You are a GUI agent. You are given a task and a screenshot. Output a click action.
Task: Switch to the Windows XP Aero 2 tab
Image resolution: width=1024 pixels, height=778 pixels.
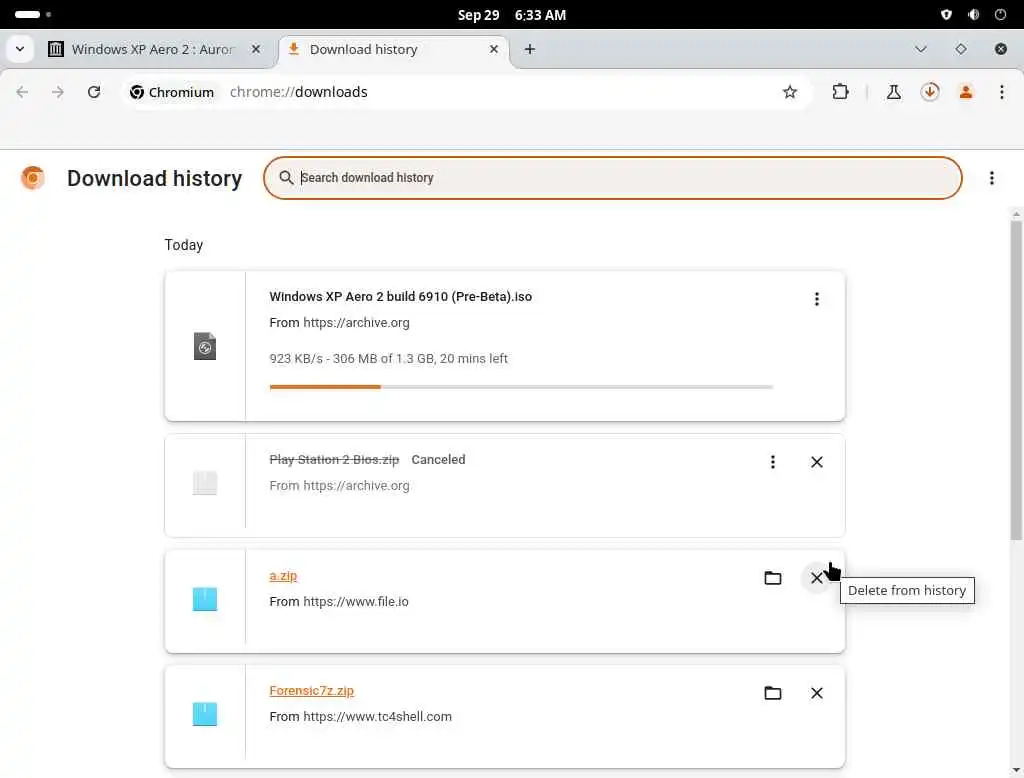tap(152, 49)
